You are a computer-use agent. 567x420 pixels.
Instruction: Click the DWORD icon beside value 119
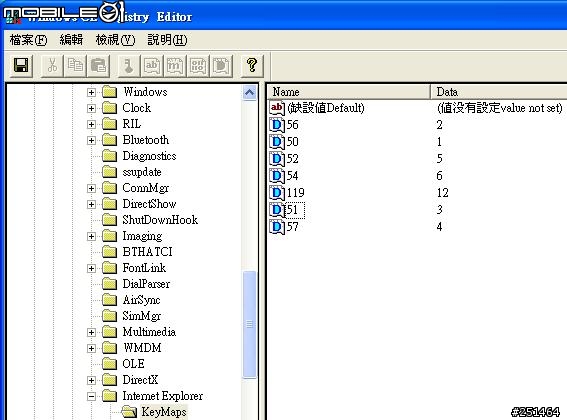[x=277, y=193]
